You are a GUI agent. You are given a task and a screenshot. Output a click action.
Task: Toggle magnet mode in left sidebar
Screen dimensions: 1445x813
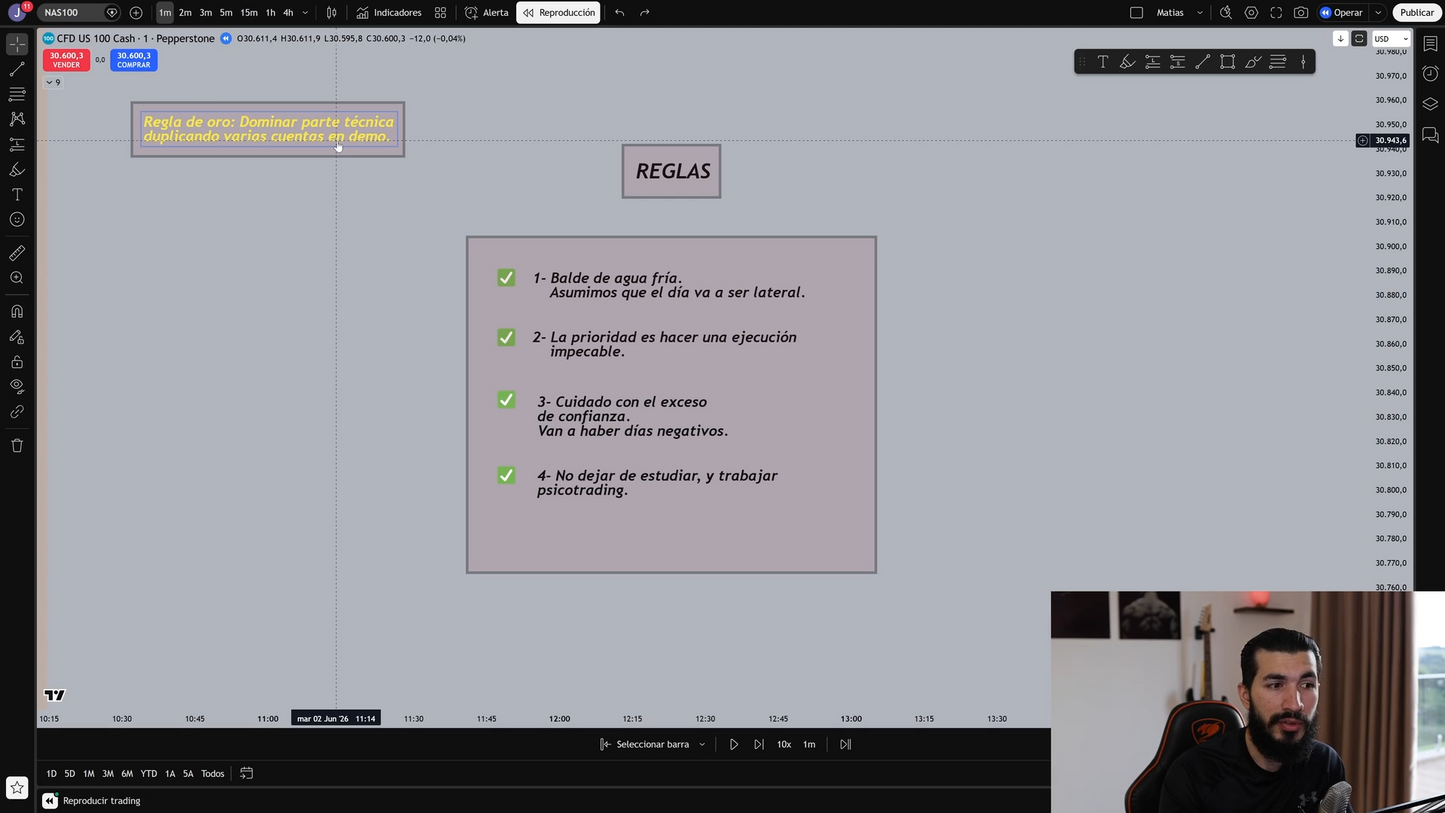(x=17, y=312)
